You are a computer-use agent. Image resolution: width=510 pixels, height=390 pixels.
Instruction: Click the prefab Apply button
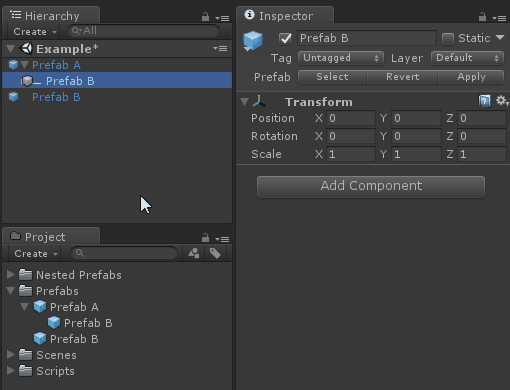(x=471, y=77)
